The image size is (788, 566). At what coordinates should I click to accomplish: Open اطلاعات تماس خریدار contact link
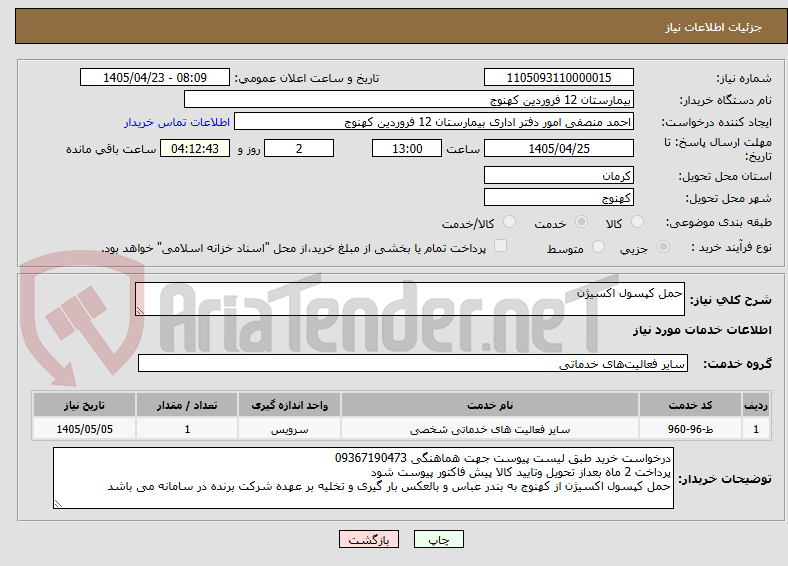pos(177,122)
